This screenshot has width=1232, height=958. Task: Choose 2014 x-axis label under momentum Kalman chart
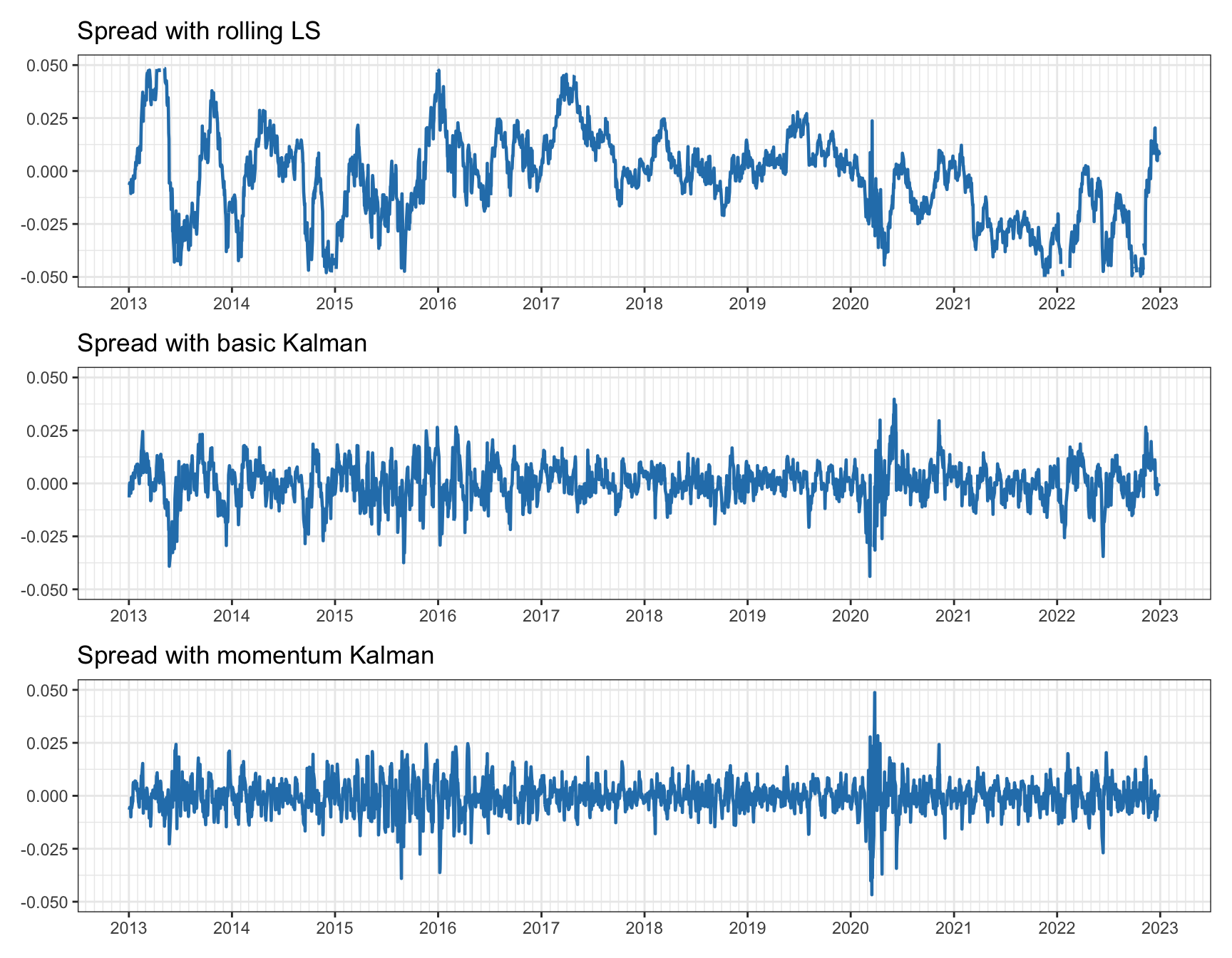click(x=232, y=928)
